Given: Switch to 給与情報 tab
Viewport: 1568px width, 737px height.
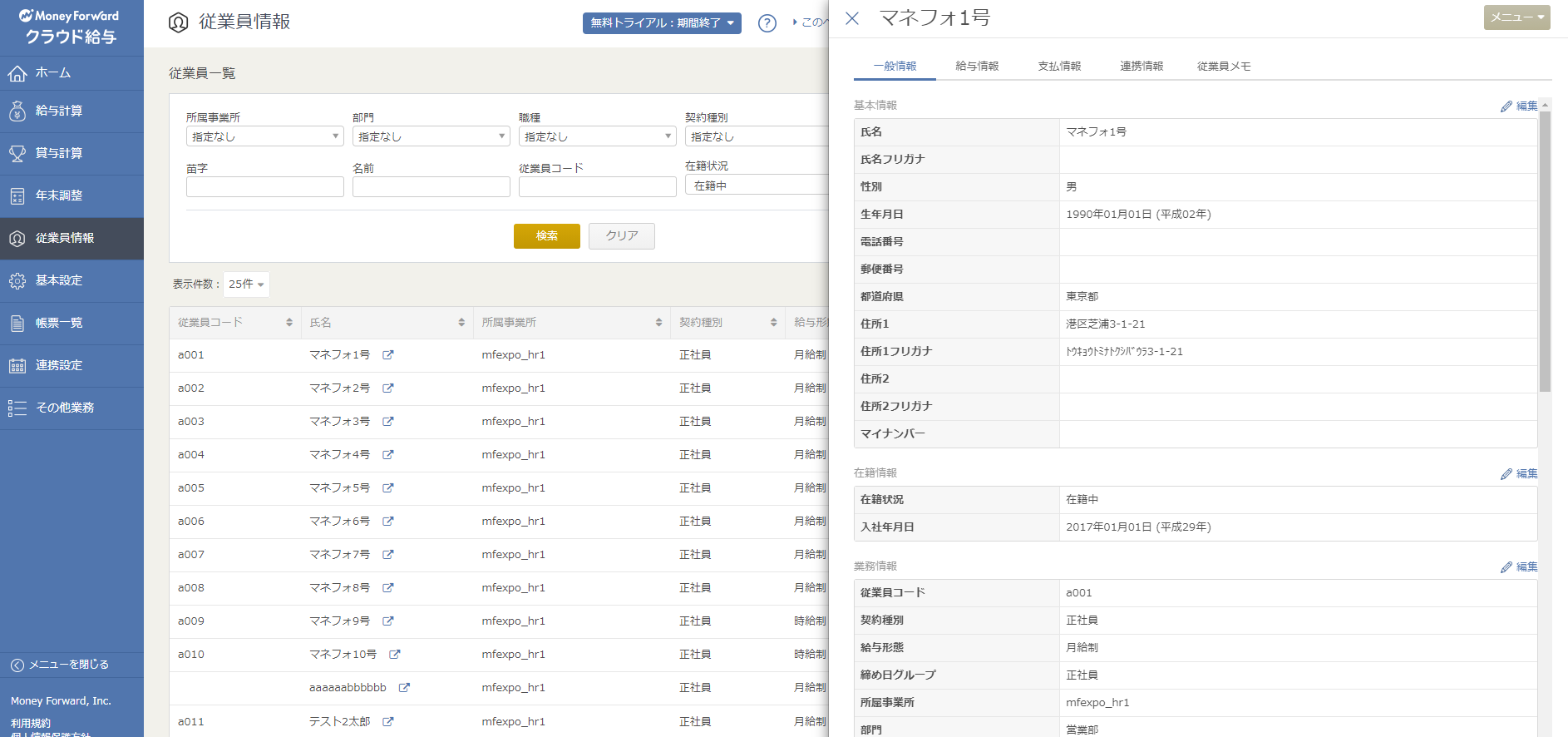Looking at the screenshot, I should (977, 67).
